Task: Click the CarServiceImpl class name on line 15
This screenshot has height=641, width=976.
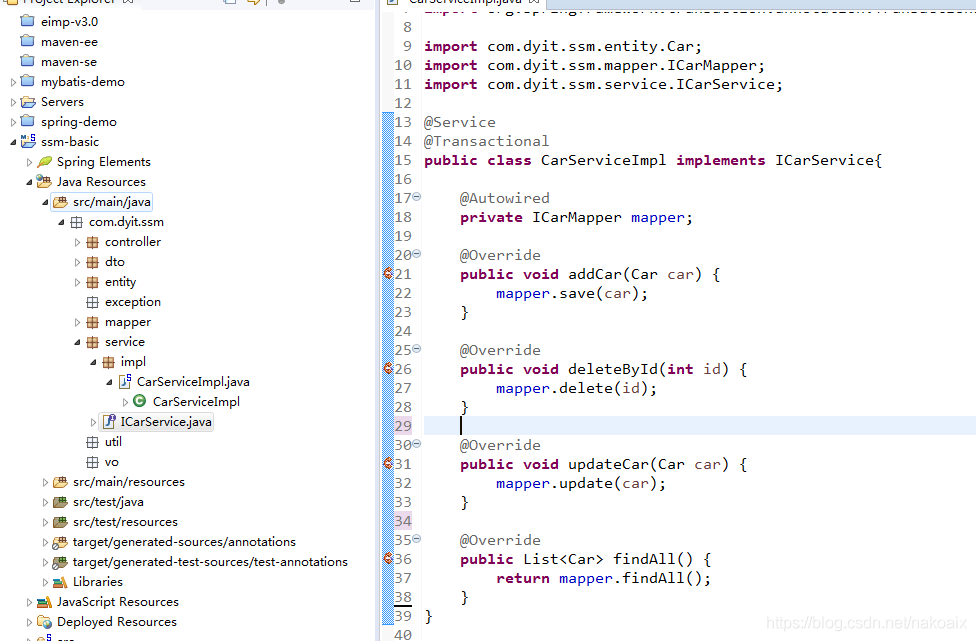Action: click(x=603, y=160)
